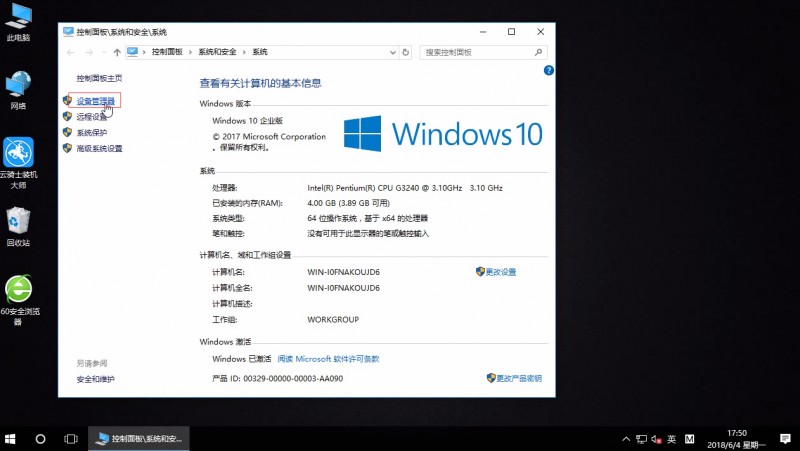The image size is (800, 451).
Task: Click the Change settings link (更改设置)
Action: pos(501,272)
